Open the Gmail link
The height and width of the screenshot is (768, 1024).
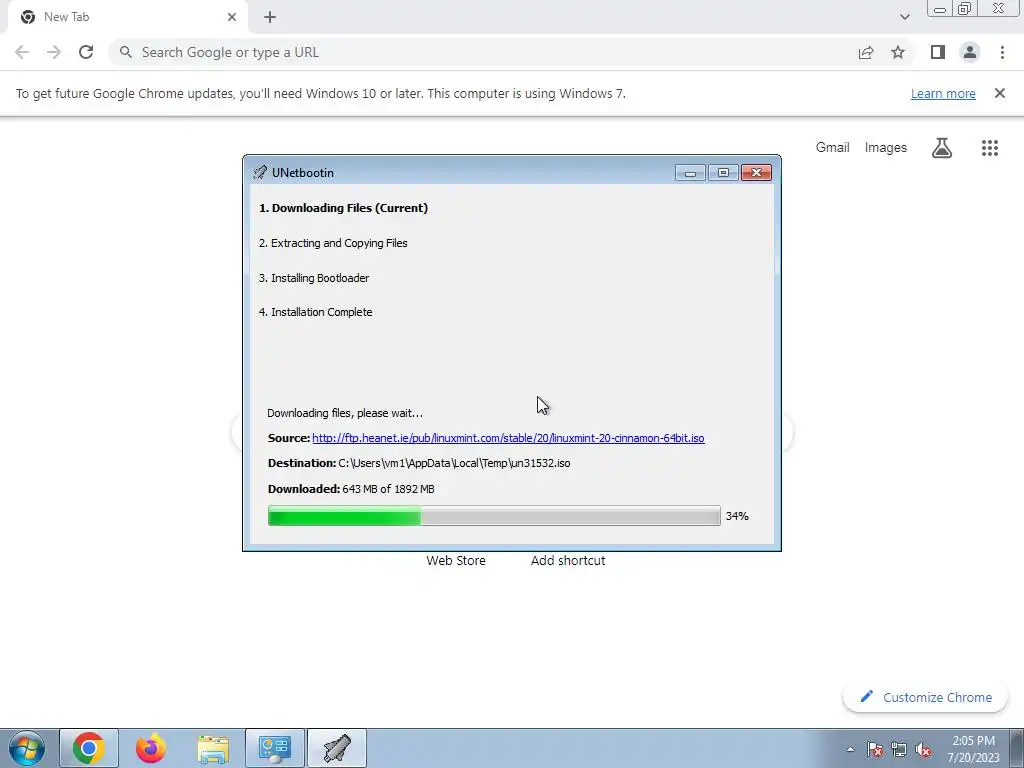(833, 148)
